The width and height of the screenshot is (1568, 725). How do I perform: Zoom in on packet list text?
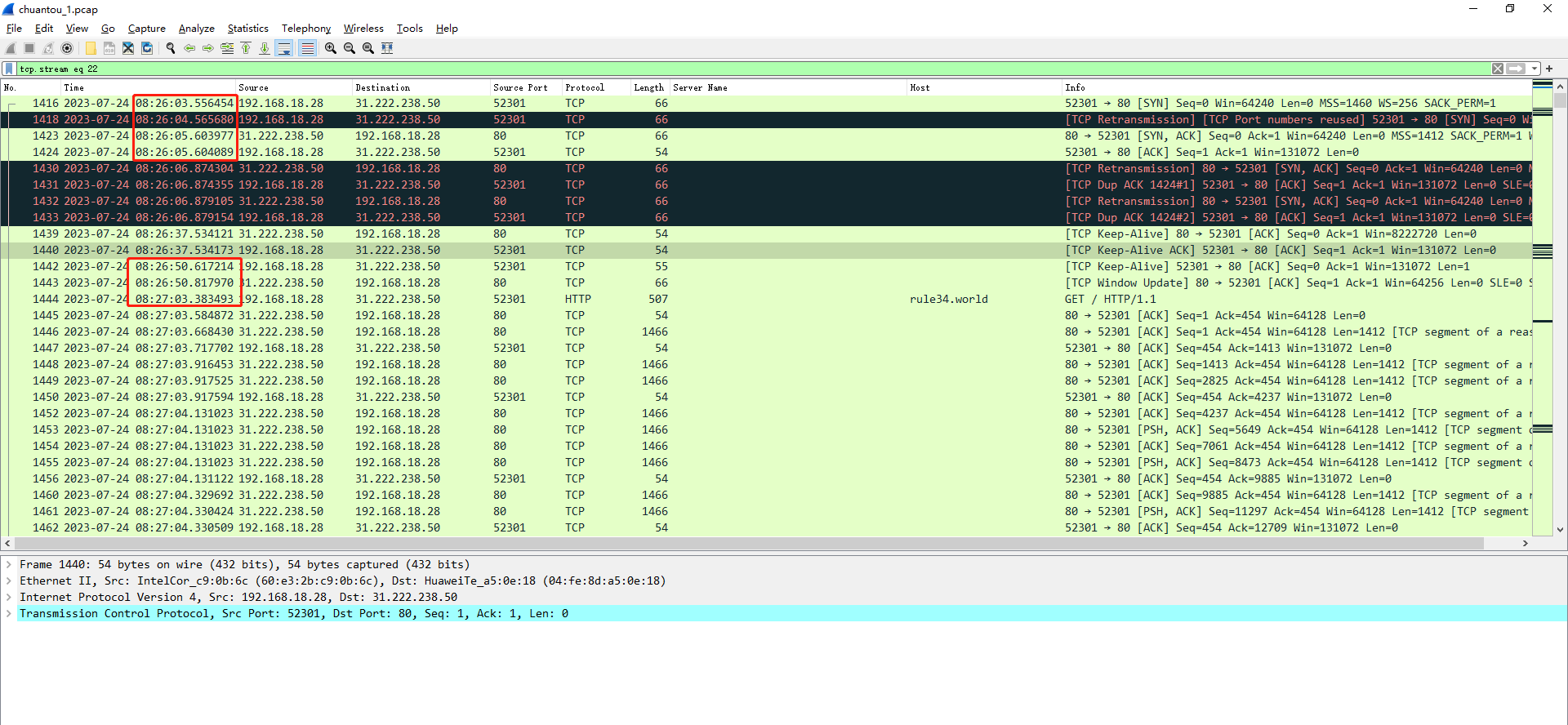pos(331,48)
